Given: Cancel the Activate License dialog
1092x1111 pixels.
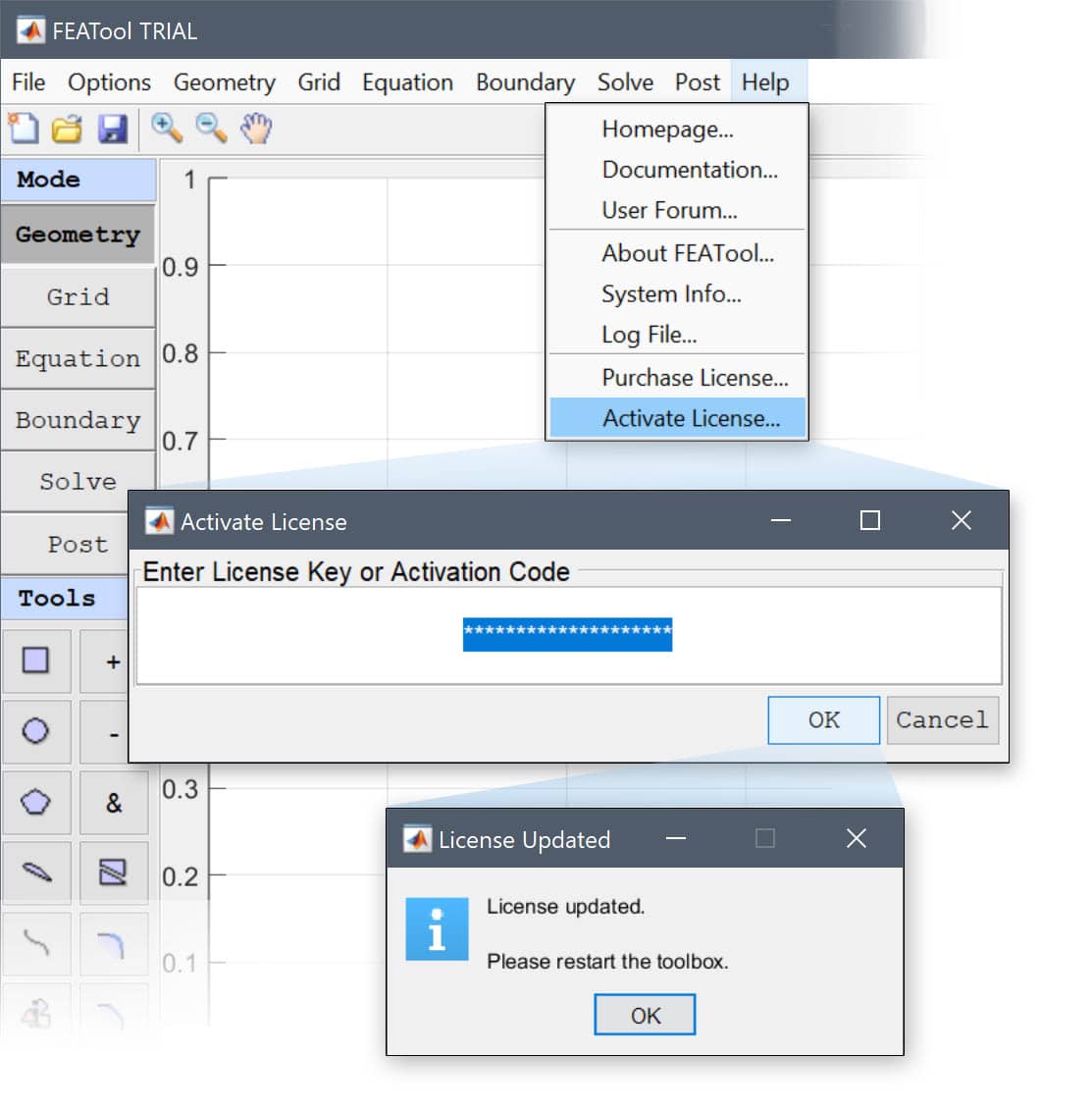Looking at the screenshot, I should [942, 719].
